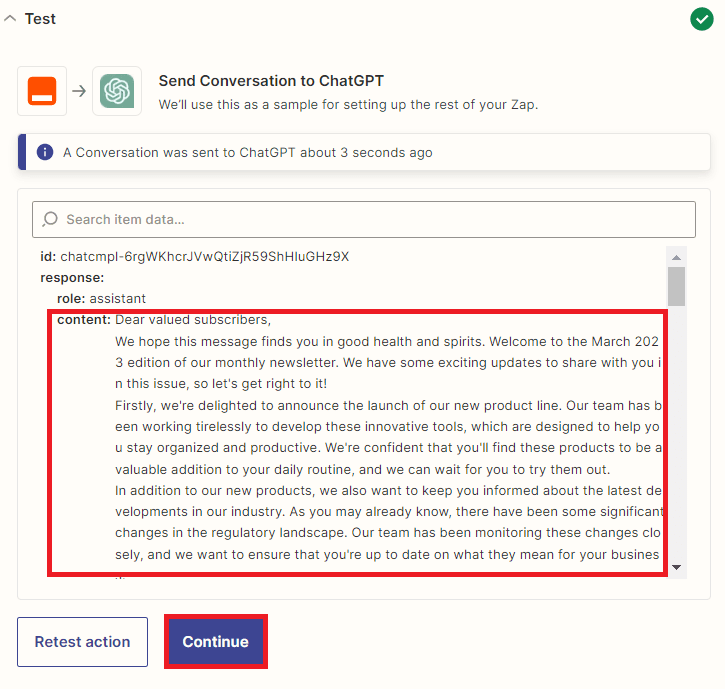Click the blue info icon in the banner
This screenshot has width=725, height=689.
pos(45,153)
